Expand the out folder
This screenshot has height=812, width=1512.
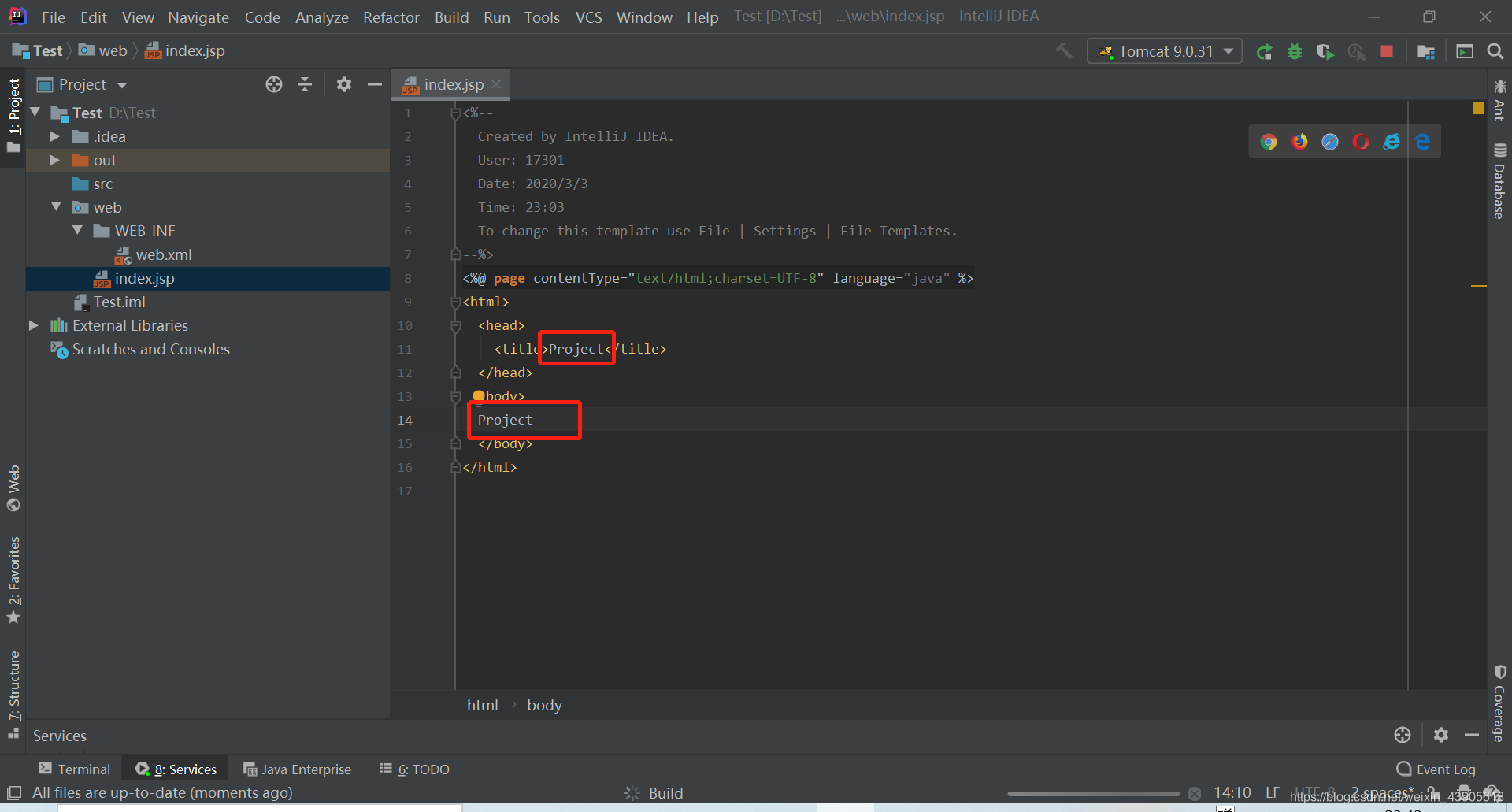click(x=55, y=160)
